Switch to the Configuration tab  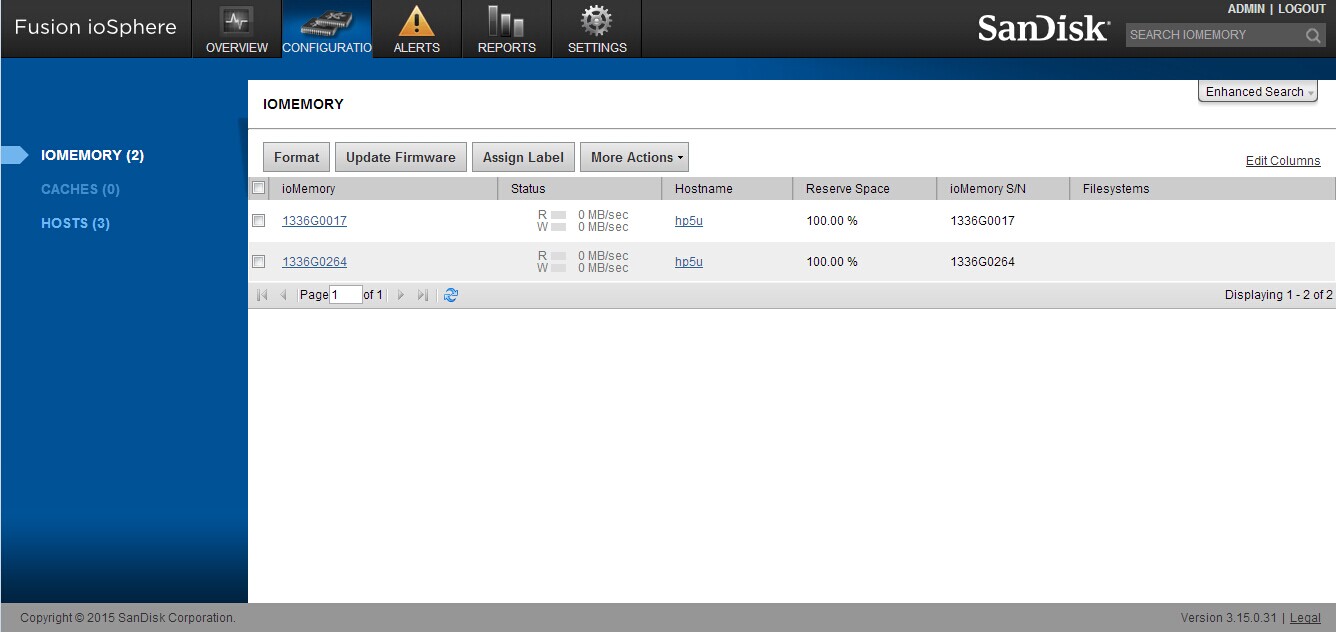[x=327, y=29]
